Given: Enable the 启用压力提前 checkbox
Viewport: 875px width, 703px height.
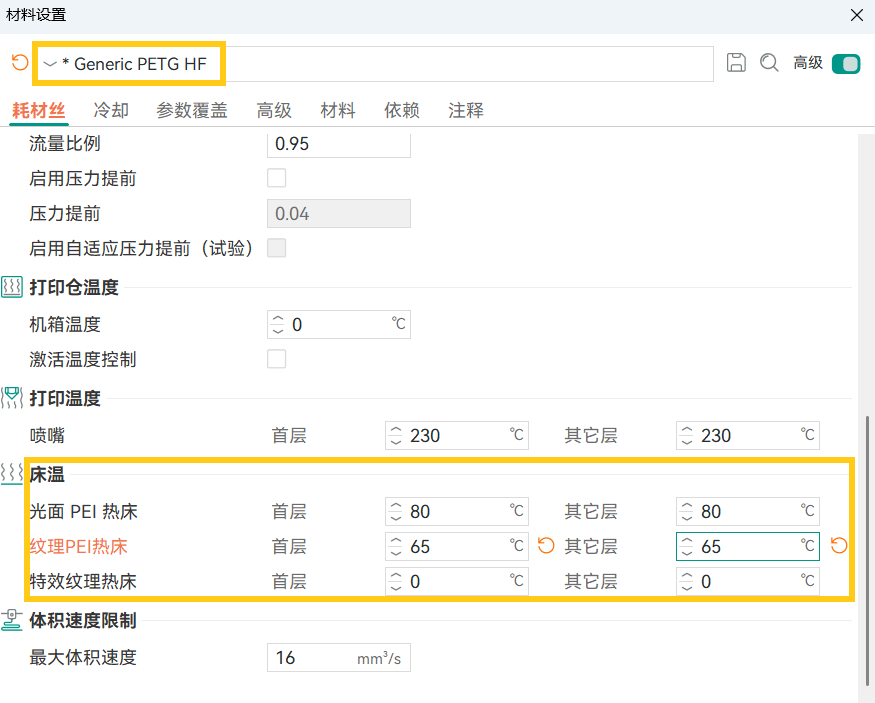Looking at the screenshot, I should [x=277, y=178].
